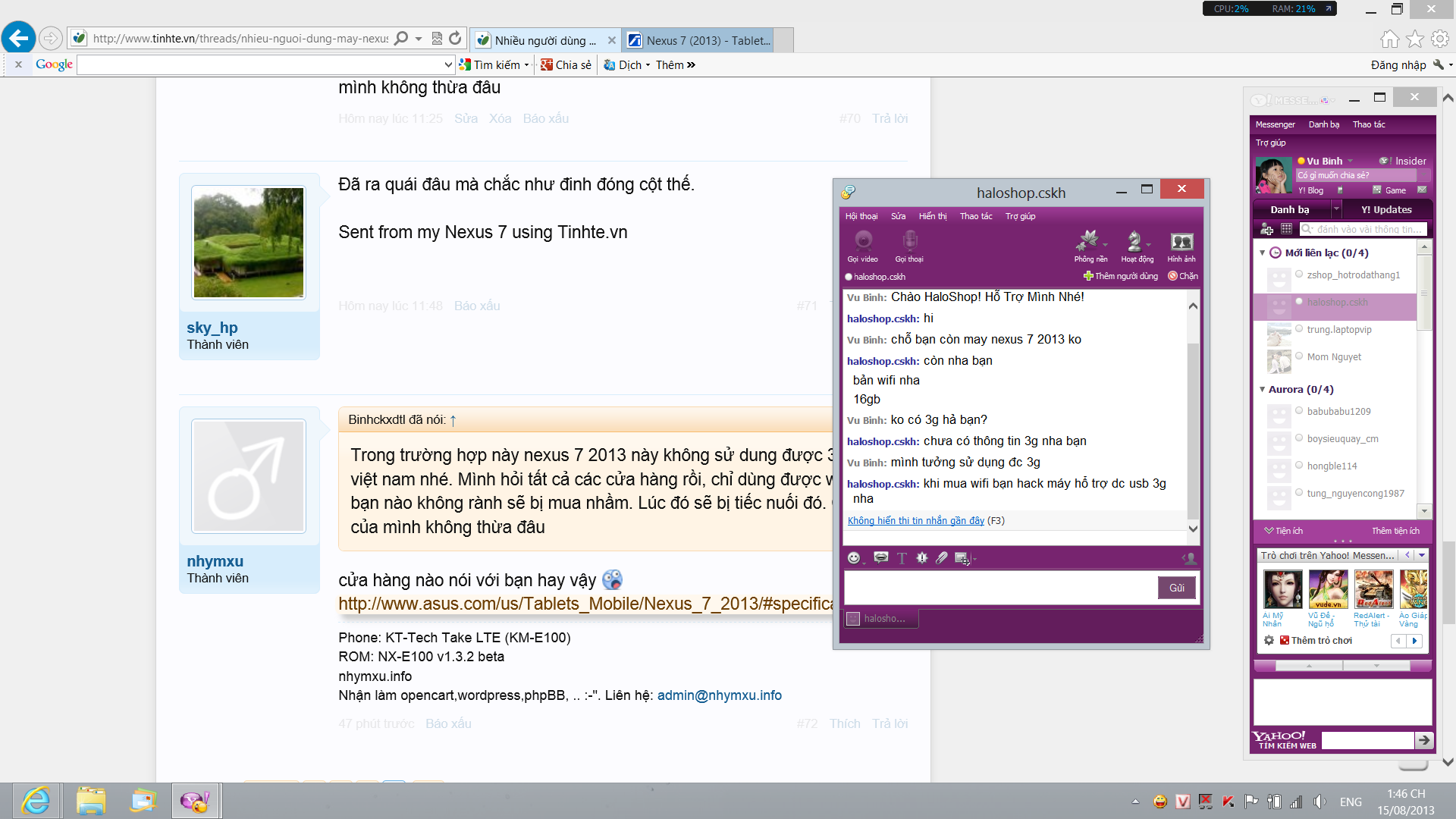Screen dimensions: 1456x819
Task: Click the Chặn block user icon
Action: click(x=1172, y=276)
